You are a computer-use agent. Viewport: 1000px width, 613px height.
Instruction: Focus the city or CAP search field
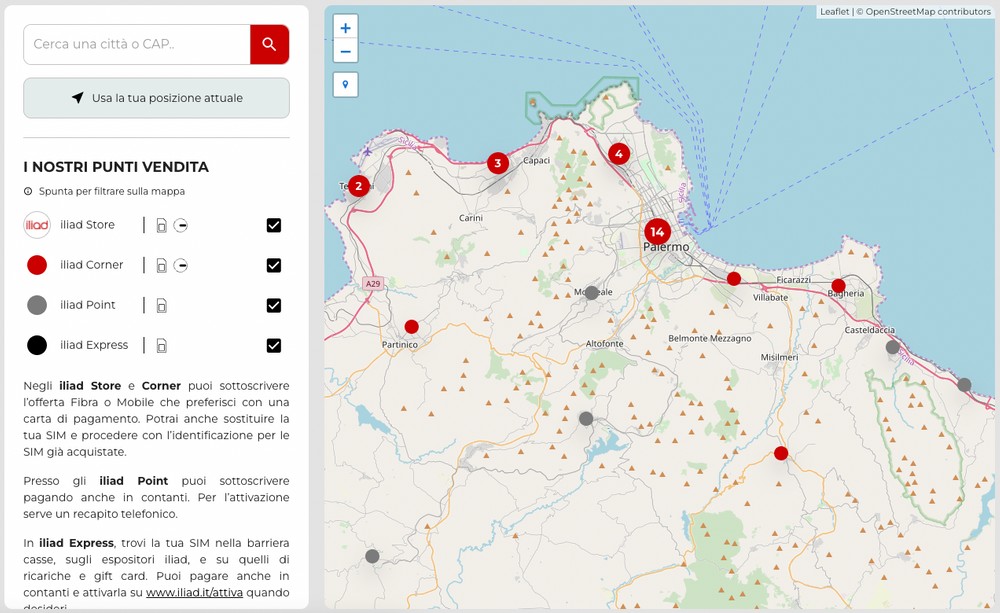tap(137, 44)
